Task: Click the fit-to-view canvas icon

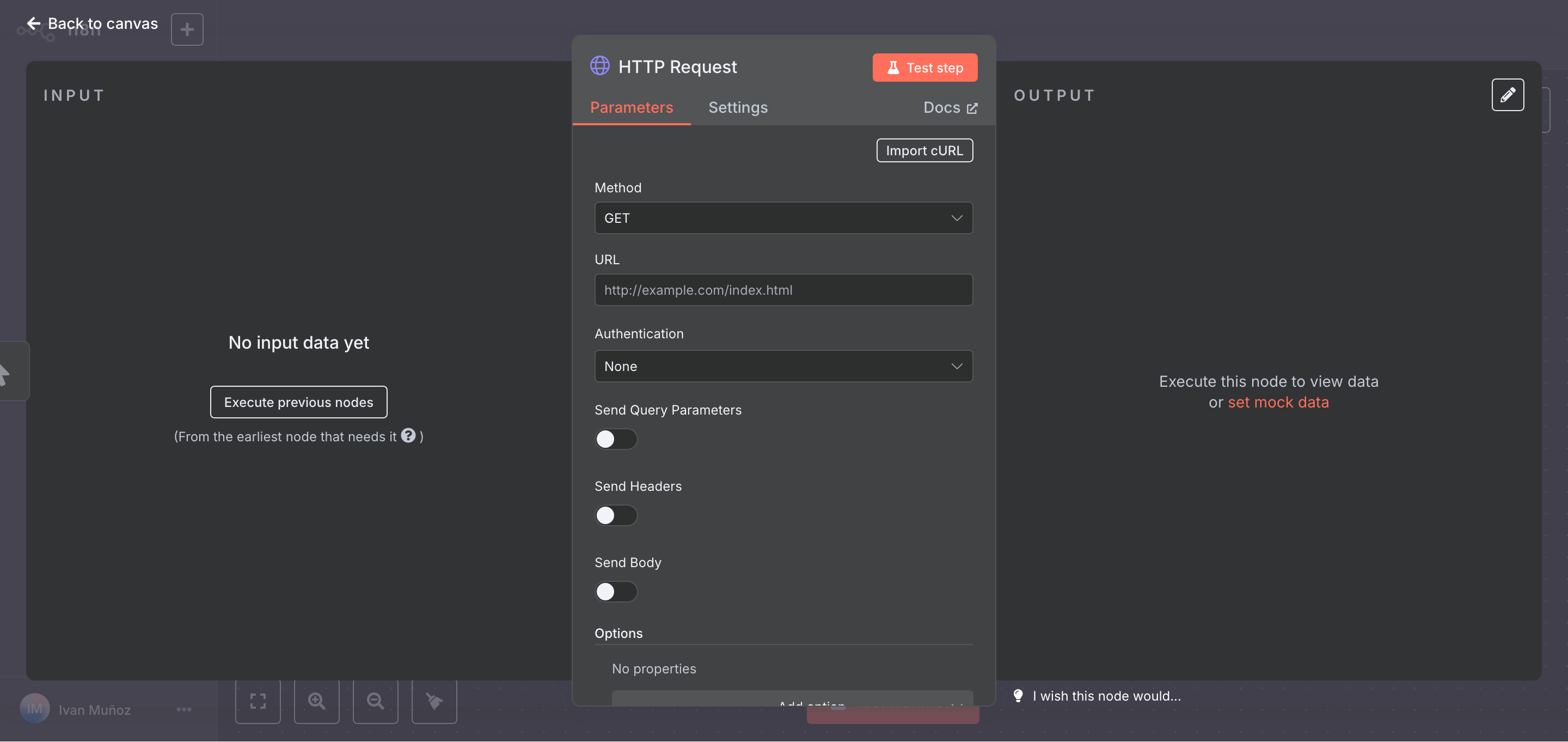Action: pyautogui.click(x=258, y=701)
